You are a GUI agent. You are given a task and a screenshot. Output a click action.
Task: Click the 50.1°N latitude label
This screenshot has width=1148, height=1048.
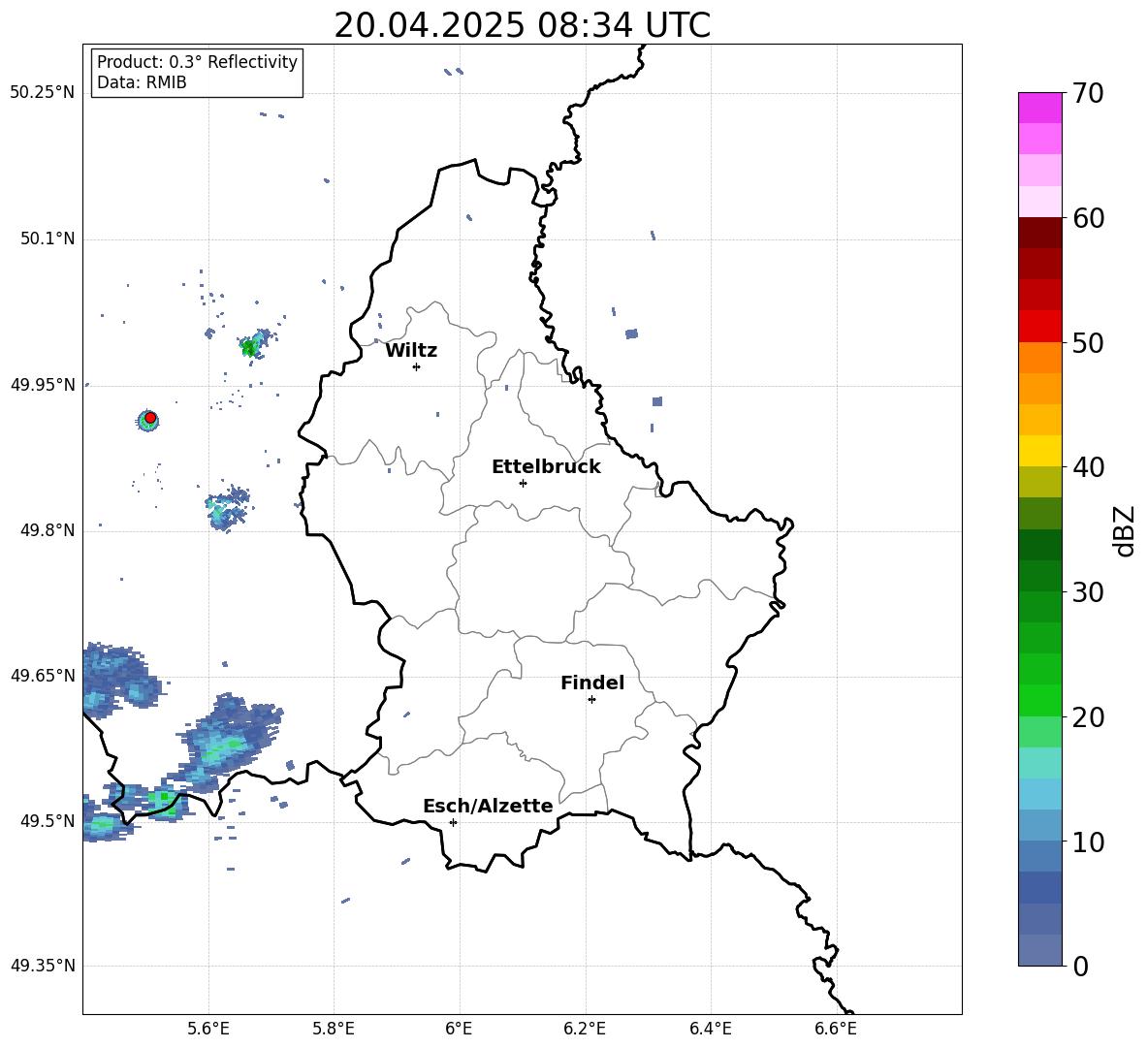pos(48,238)
